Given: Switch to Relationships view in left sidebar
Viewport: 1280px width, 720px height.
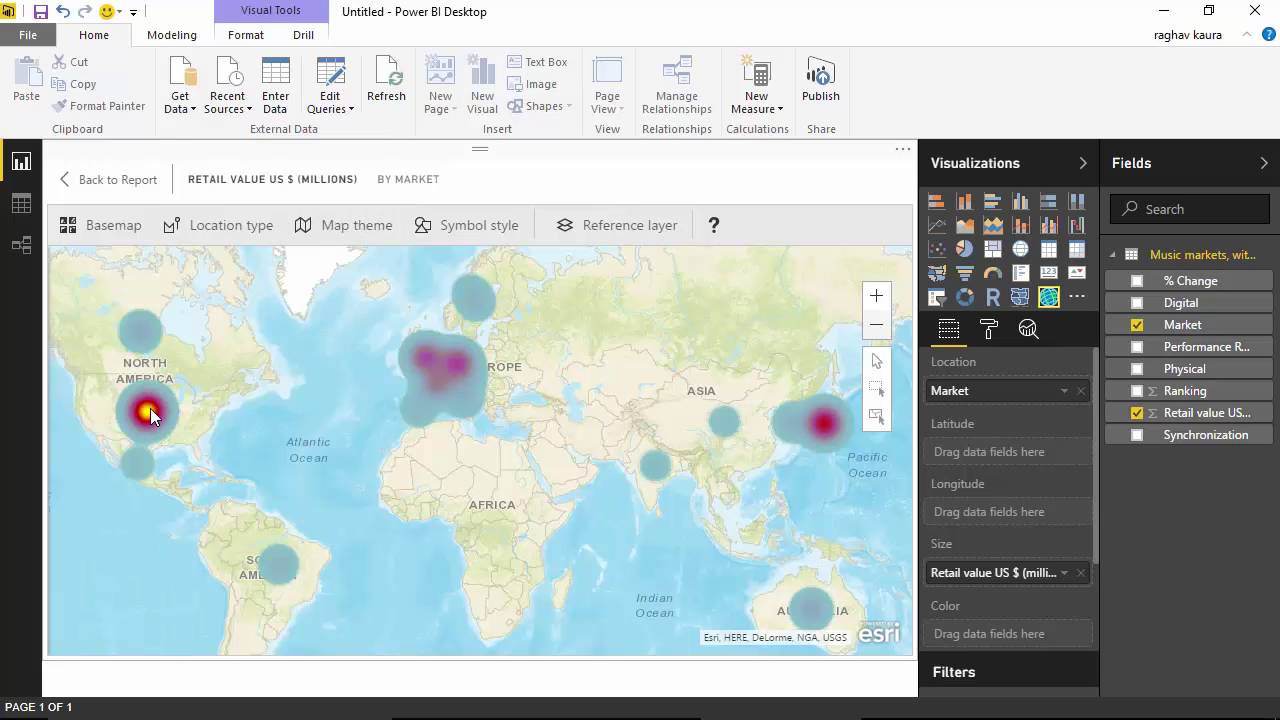Looking at the screenshot, I should pyautogui.click(x=21, y=245).
